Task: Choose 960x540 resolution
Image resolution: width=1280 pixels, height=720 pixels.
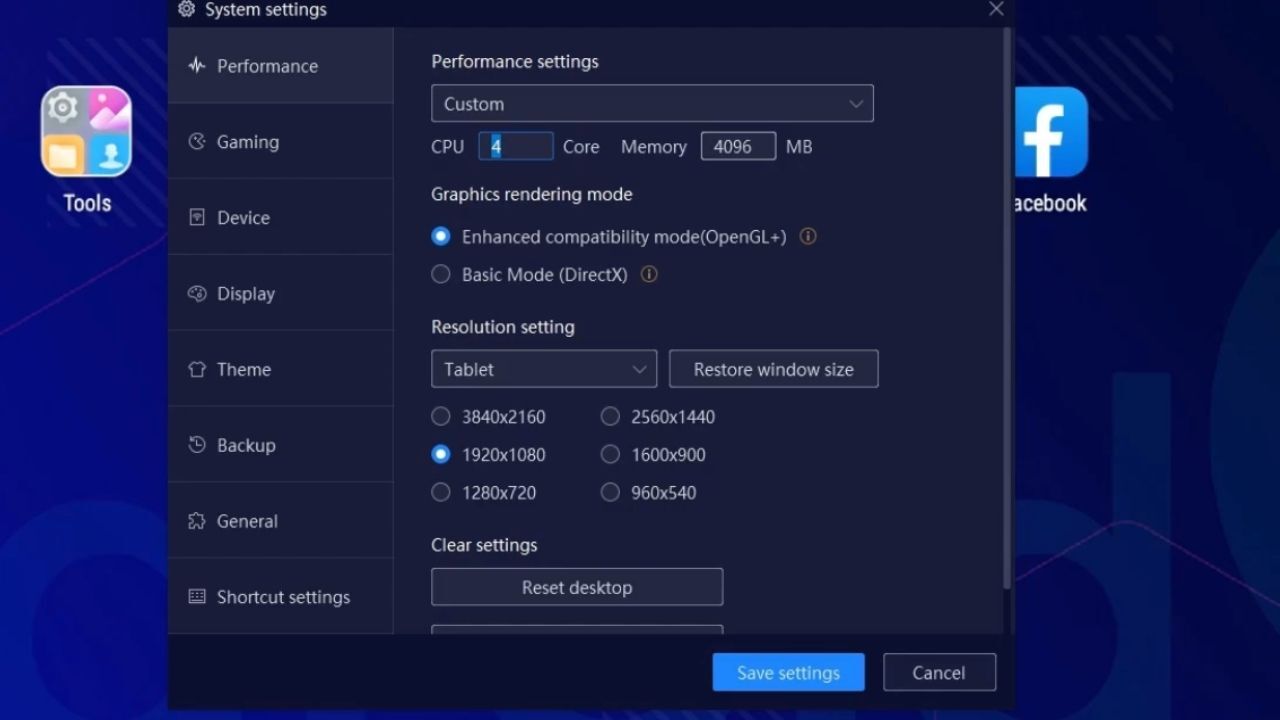Action: (610, 493)
